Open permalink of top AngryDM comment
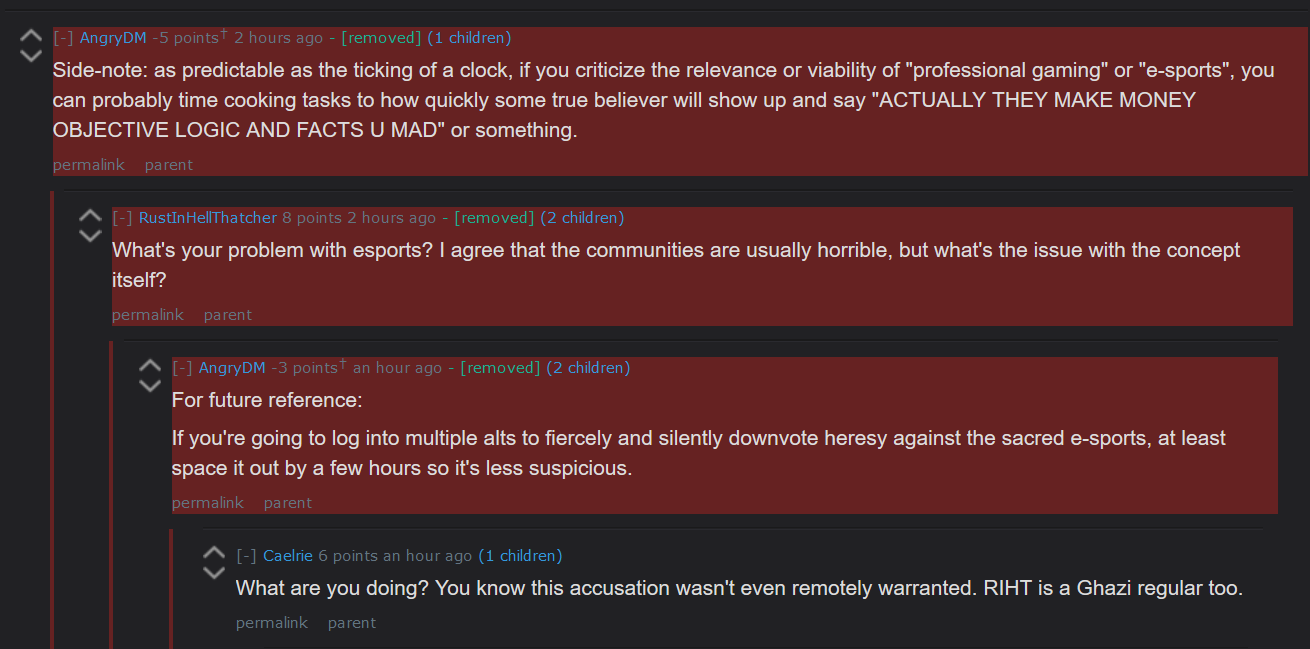1310x649 pixels. coord(89,165)
